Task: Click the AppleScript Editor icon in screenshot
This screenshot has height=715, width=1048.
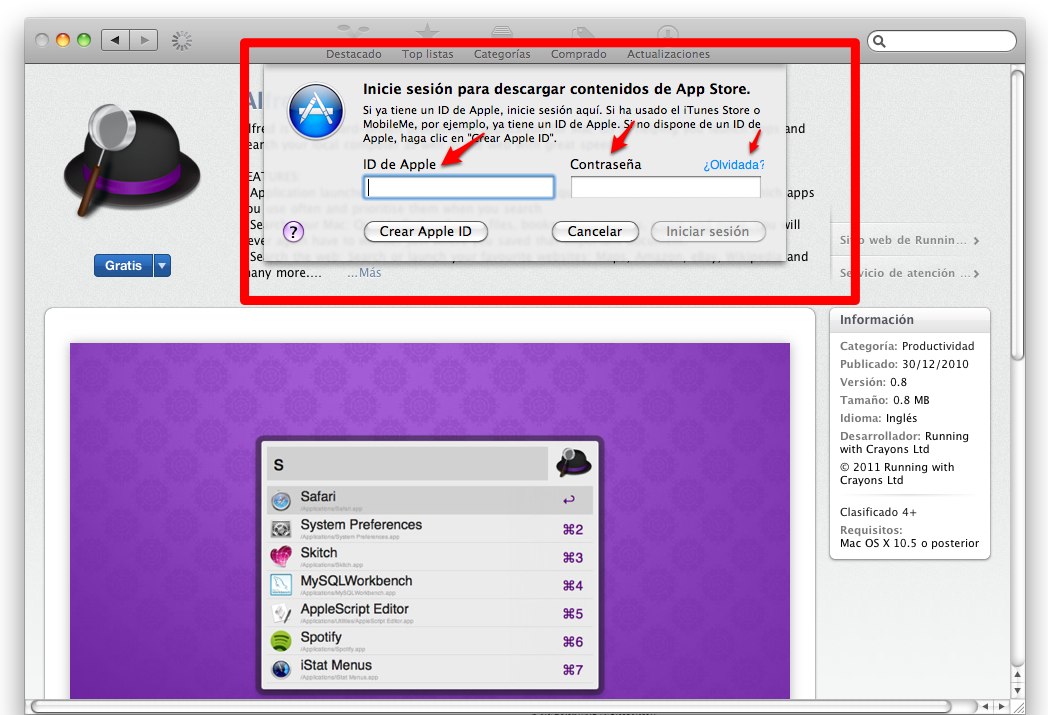Action: coord(281,613)
